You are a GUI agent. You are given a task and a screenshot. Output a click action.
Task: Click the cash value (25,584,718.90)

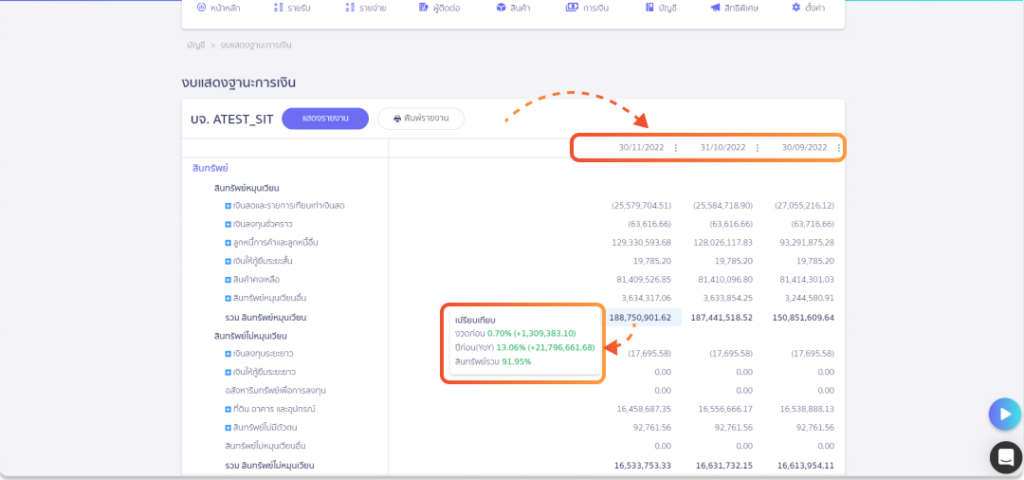(723, 206)
